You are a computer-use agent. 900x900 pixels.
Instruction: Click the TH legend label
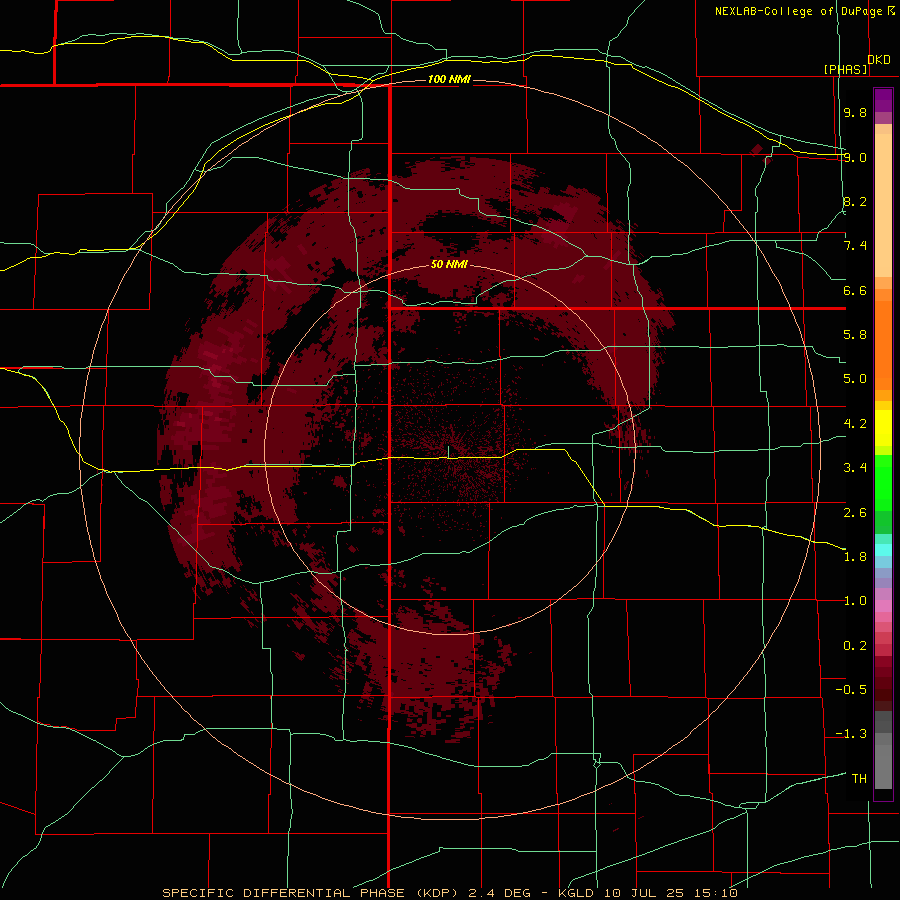[859, 779]
